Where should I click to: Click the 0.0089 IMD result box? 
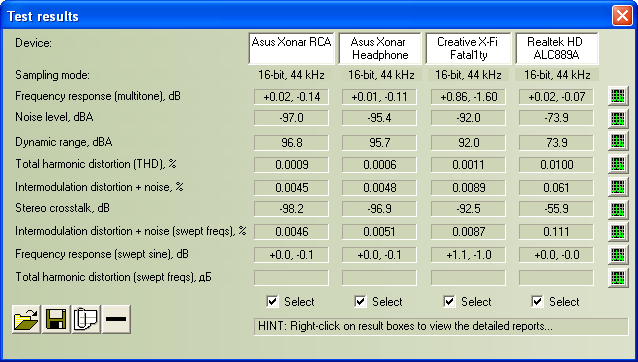click(x=468, y=188)
